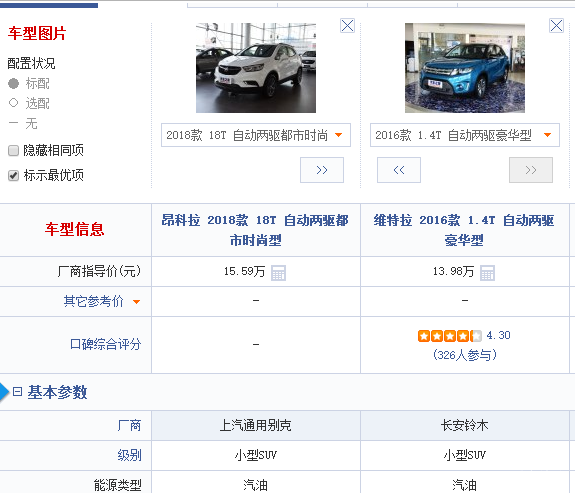Move the Encore column to the right

tap(322, 170)
